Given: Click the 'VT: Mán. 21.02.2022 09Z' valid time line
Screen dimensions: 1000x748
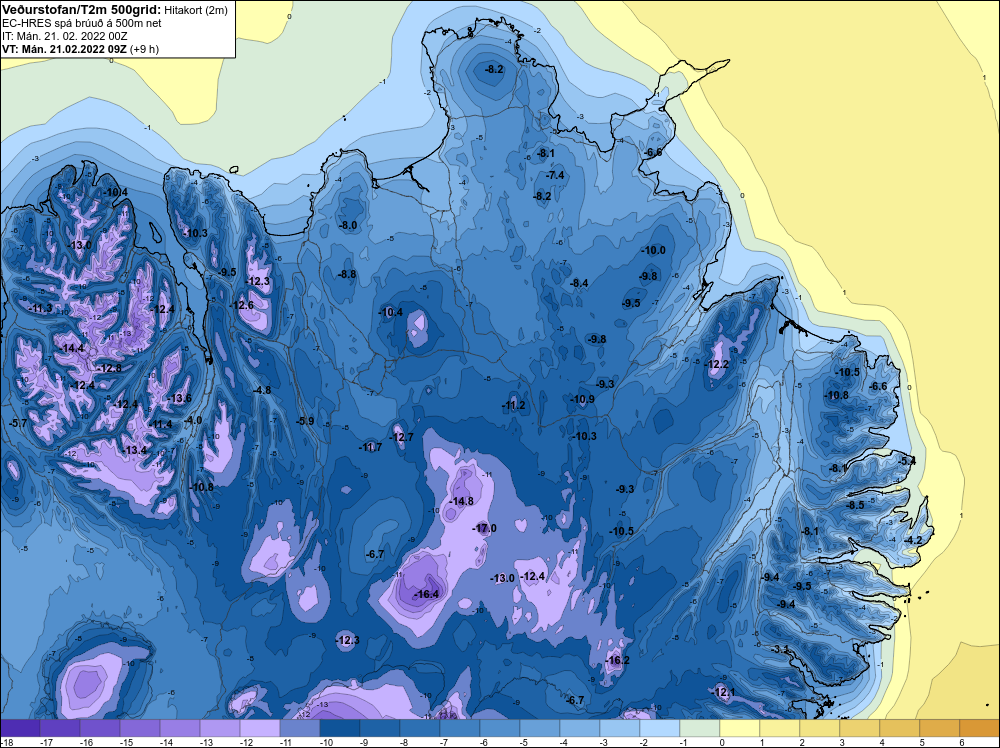Looking at the screenshot, I should [x=64, y=49].
